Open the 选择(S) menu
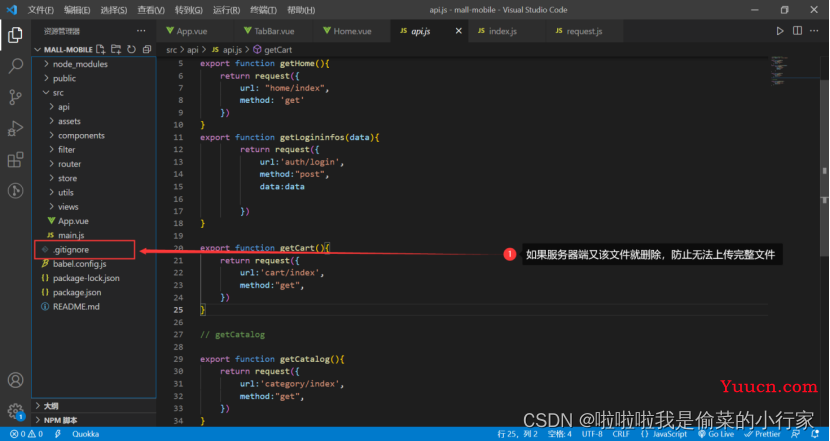Screen dimensions: 830x441 pos(113,10)
